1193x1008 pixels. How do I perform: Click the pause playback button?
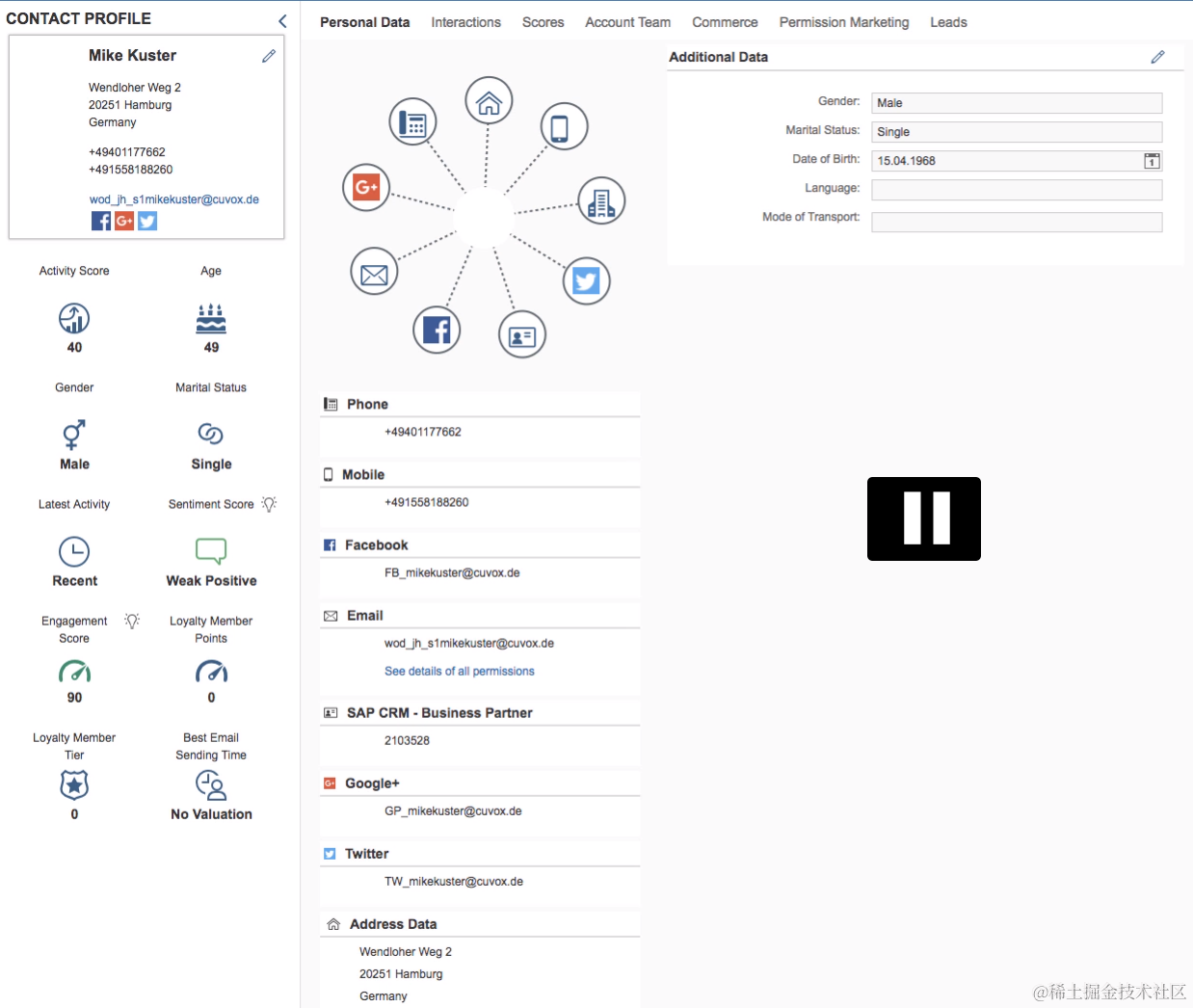(924, 518)
